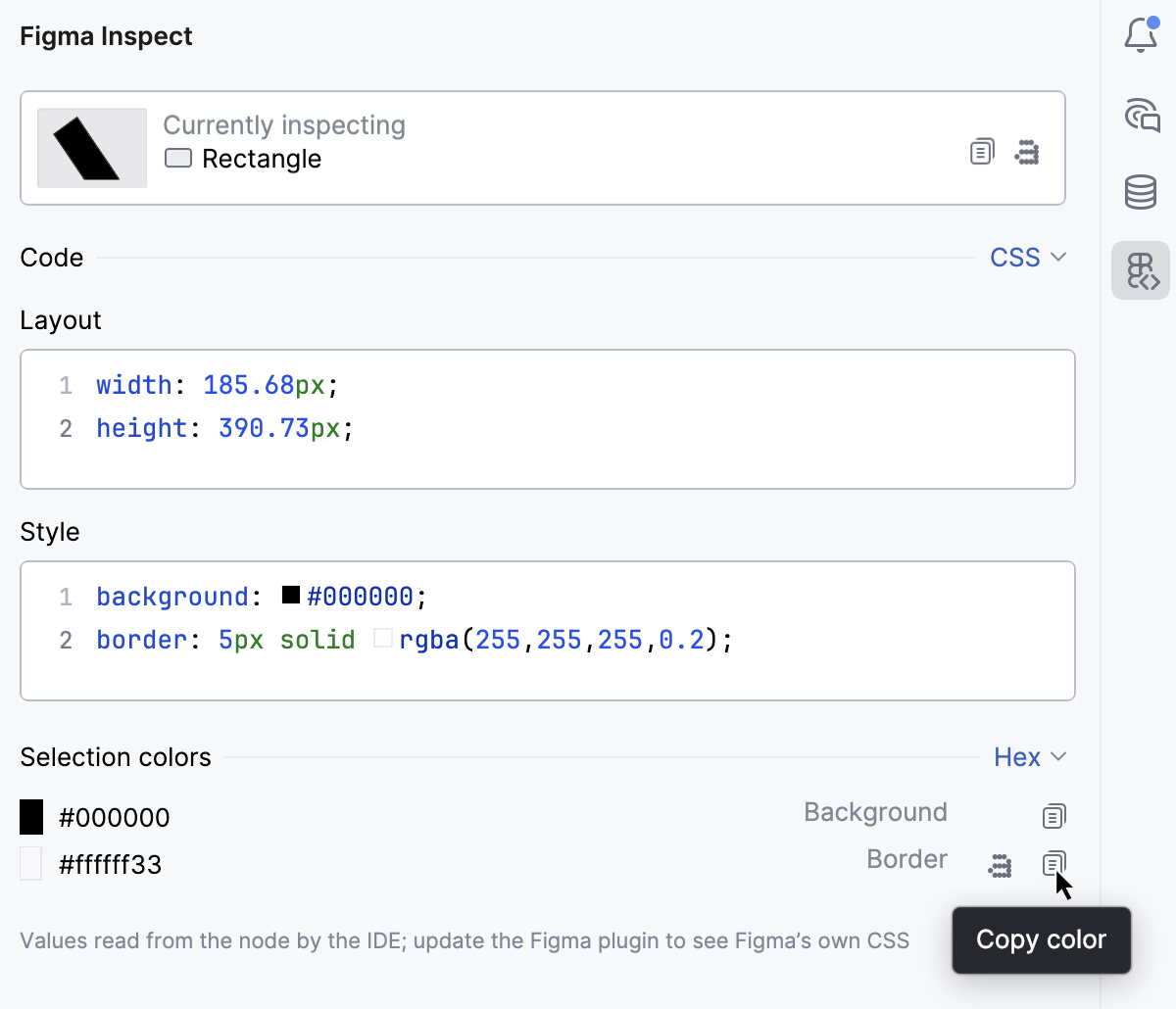1176x1009 pixels.
Task: Click the Background color label
Action: 875,812
